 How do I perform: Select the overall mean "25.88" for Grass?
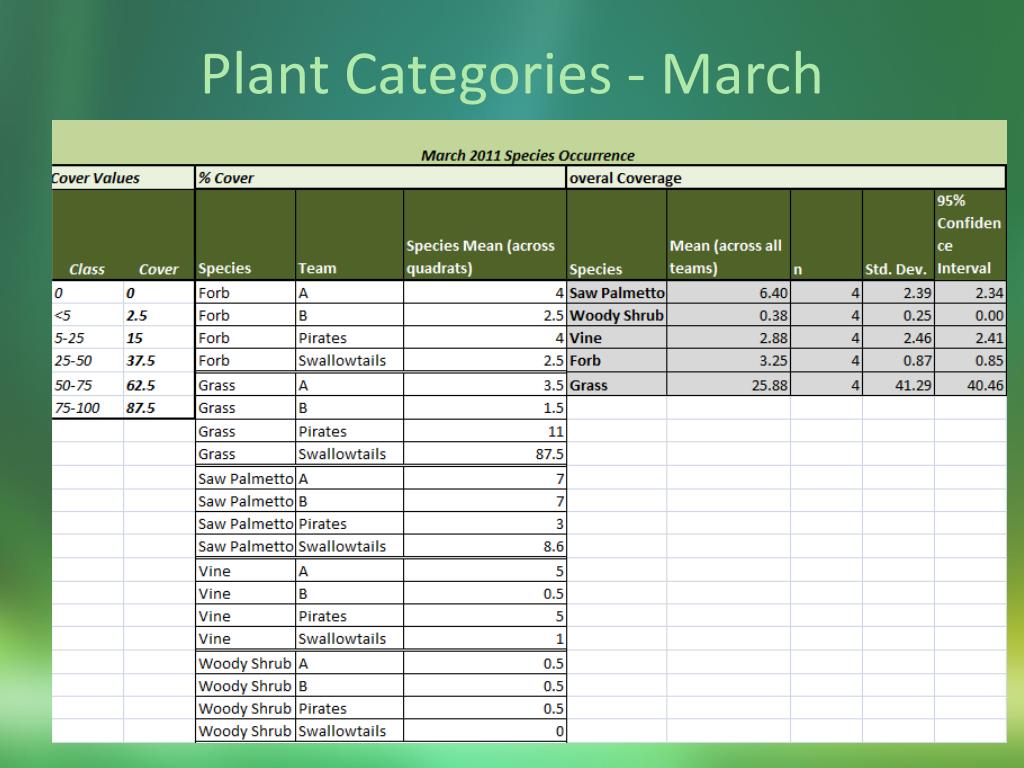pyautogui.click(x=769, y=385)
